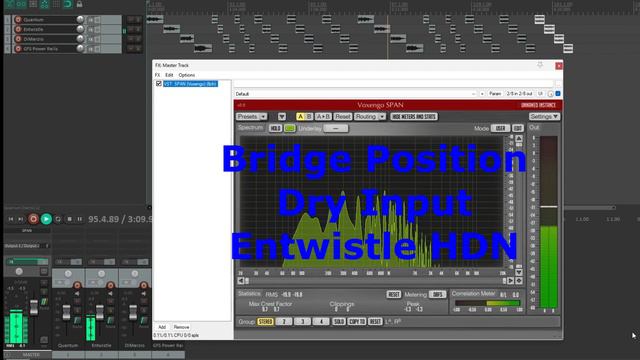640x360 pixels.
Task: Click the plus button beside the preset dropdown
Action: 482,94
